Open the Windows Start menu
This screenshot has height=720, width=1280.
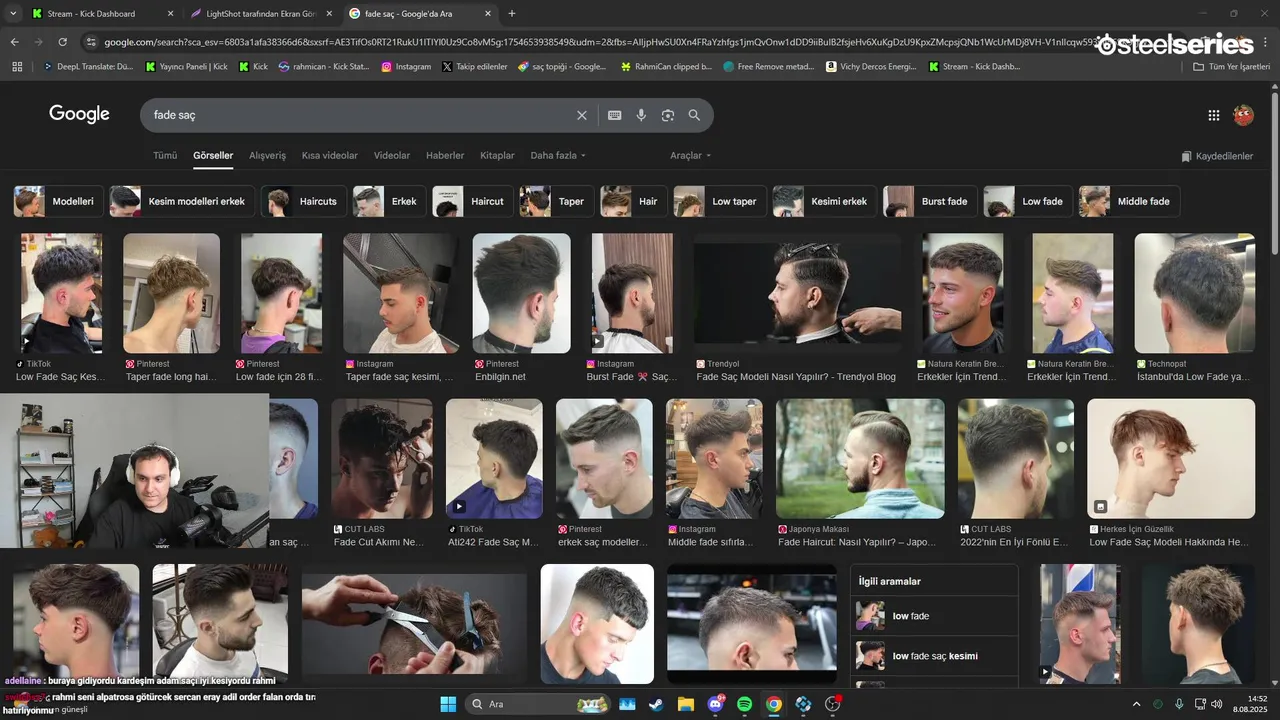point(448,704)
